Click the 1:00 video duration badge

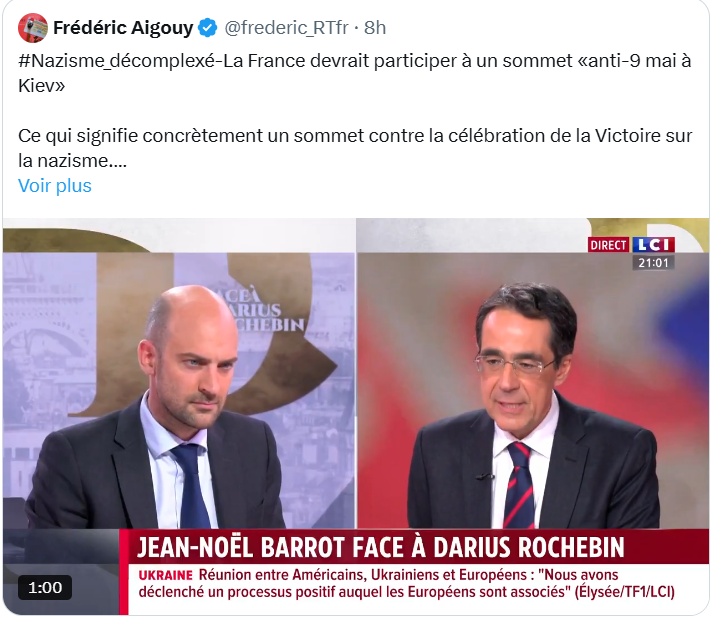click(x=45, y=588)
